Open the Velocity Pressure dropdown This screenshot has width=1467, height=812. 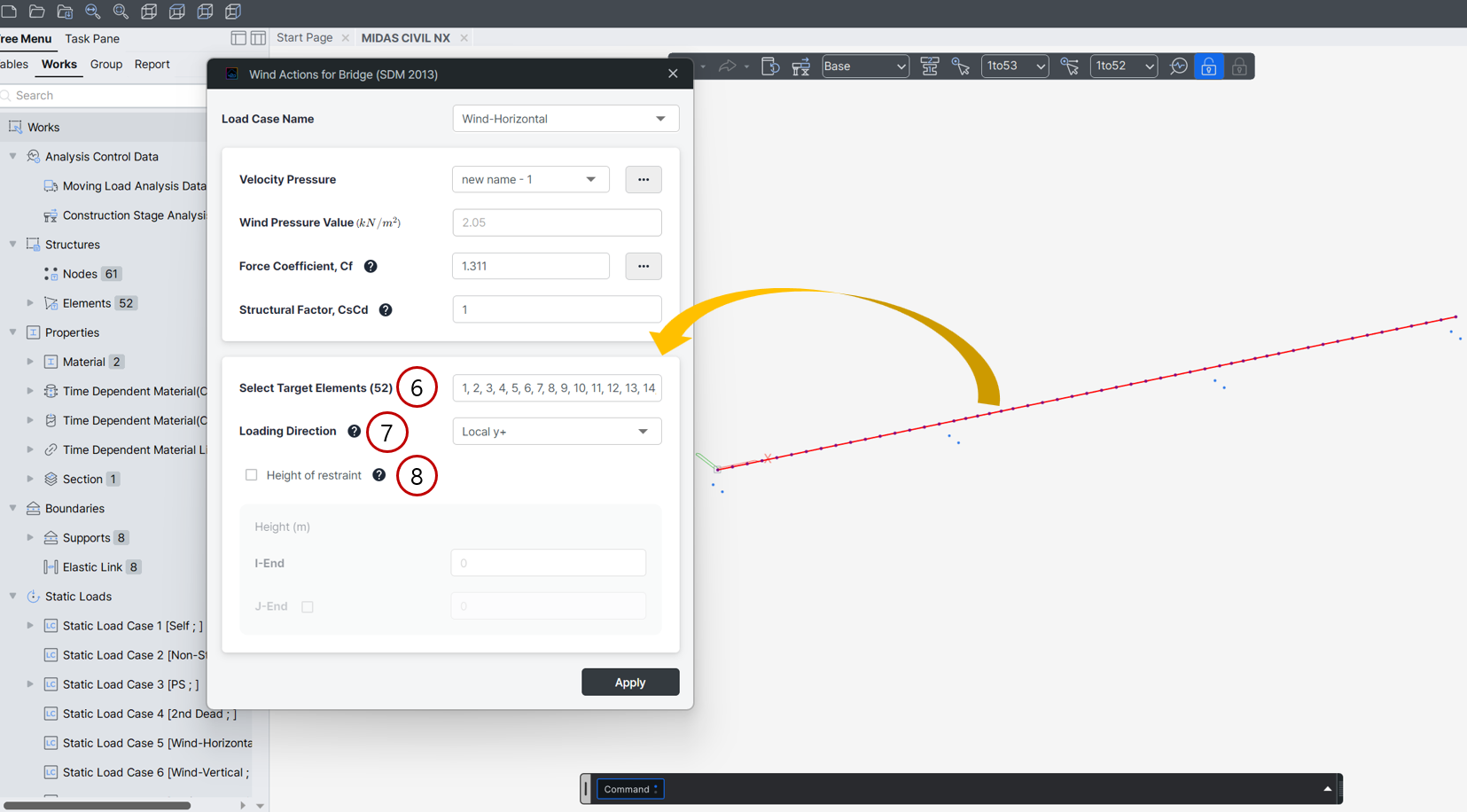(530, 180)
